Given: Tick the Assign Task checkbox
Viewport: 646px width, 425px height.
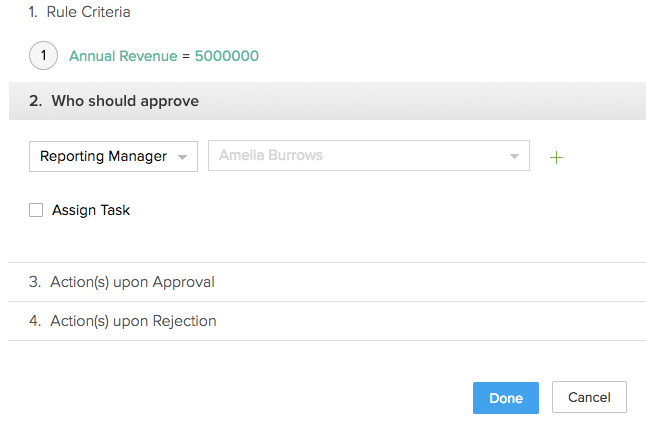Looking at the screenshot, I should coord(37,210).
